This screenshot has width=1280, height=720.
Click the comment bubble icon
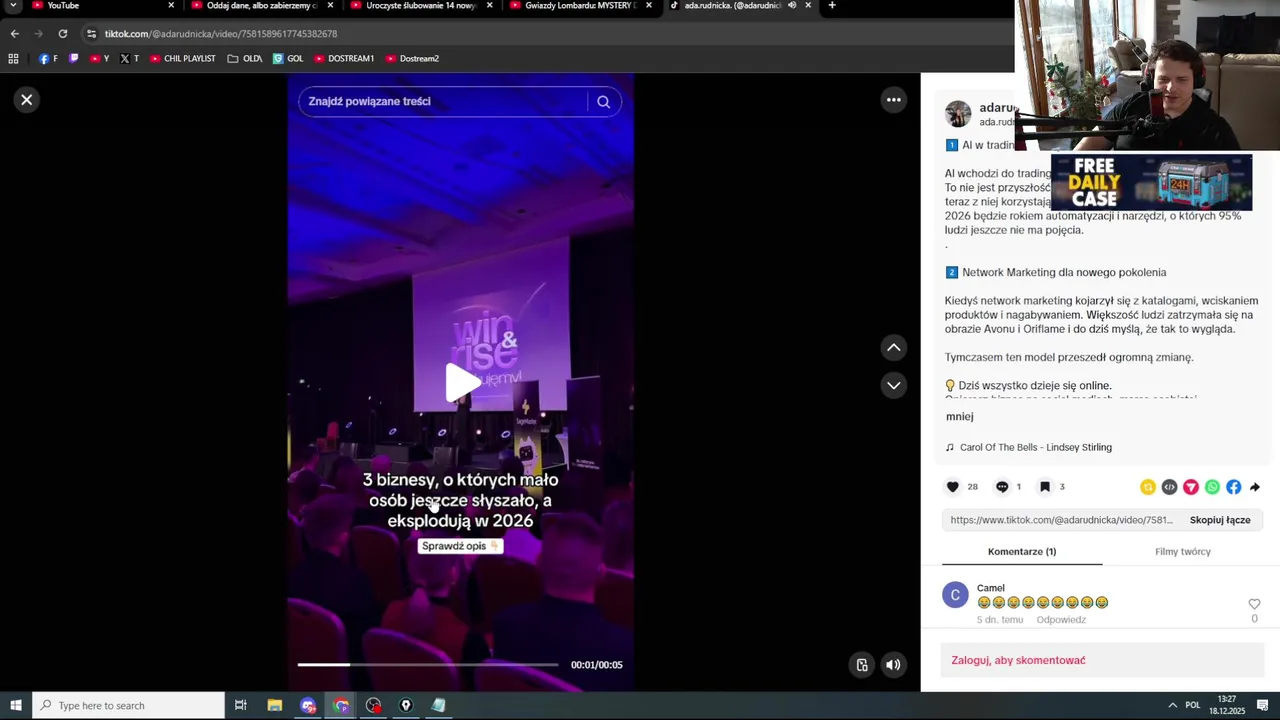[1002, 487]
